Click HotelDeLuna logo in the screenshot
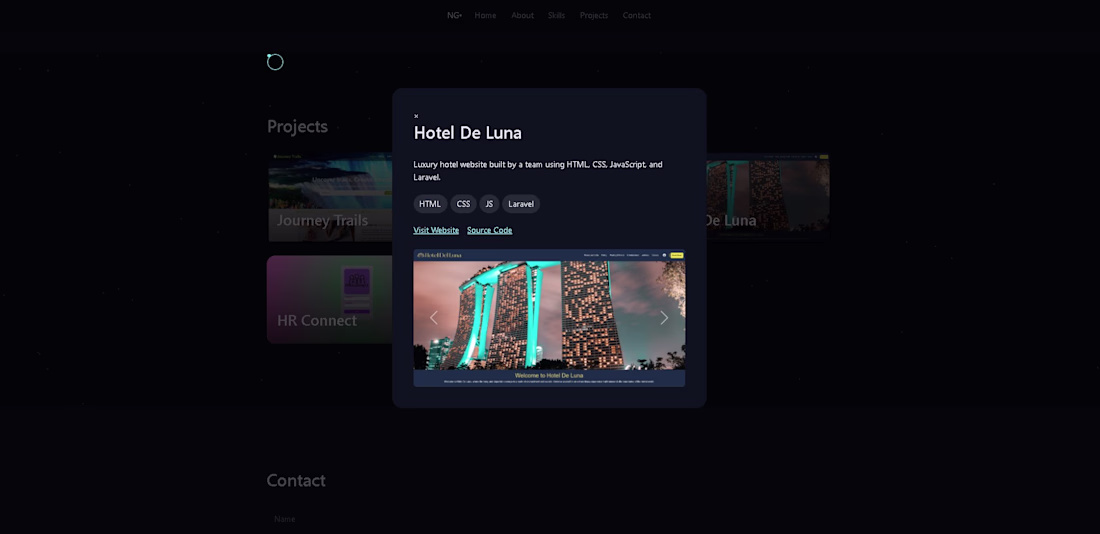This screenshot has width=1100, height=534. pos(439,255)
